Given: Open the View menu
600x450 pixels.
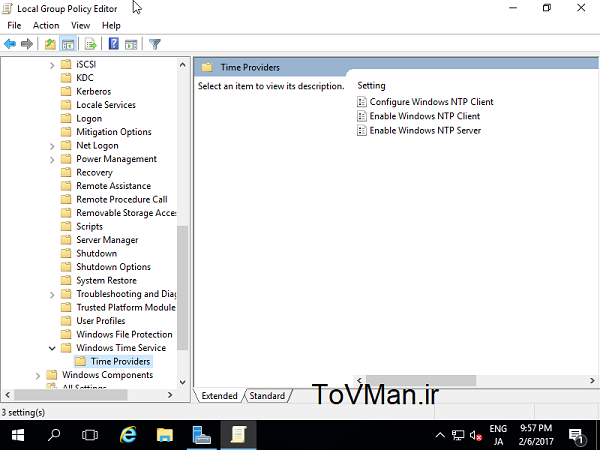Looking at the screenshot, I should tap(80, 25).
